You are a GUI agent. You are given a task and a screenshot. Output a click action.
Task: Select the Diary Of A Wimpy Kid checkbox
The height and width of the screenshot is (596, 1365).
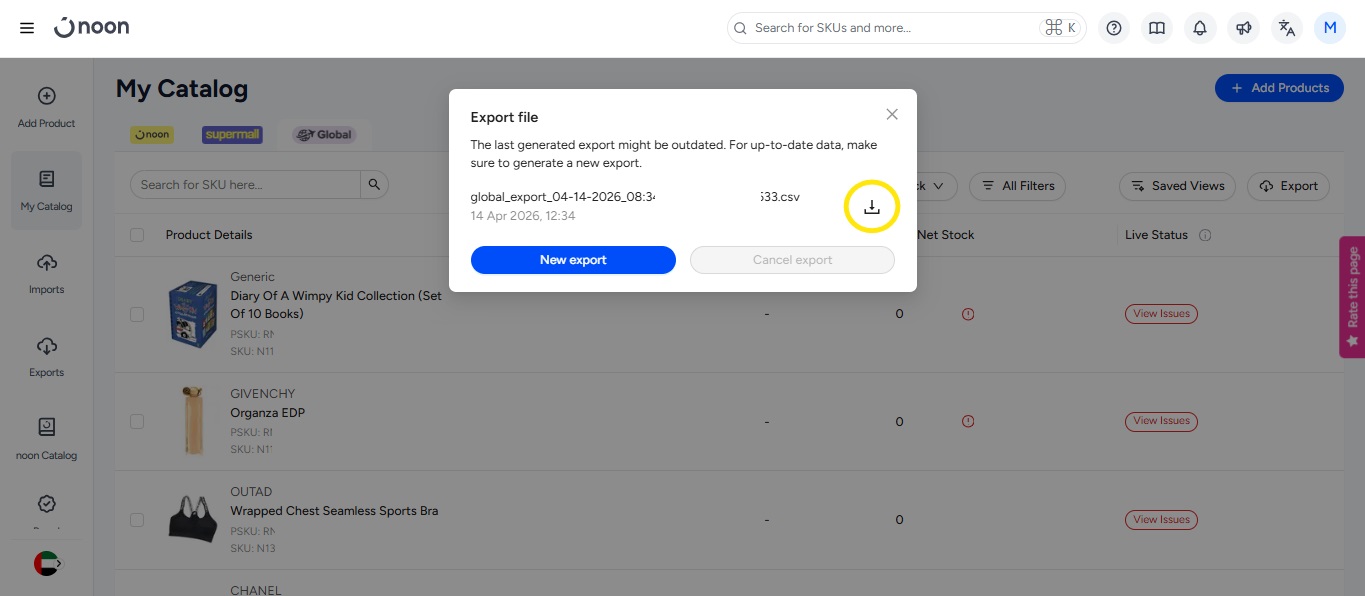pos(137,314)
